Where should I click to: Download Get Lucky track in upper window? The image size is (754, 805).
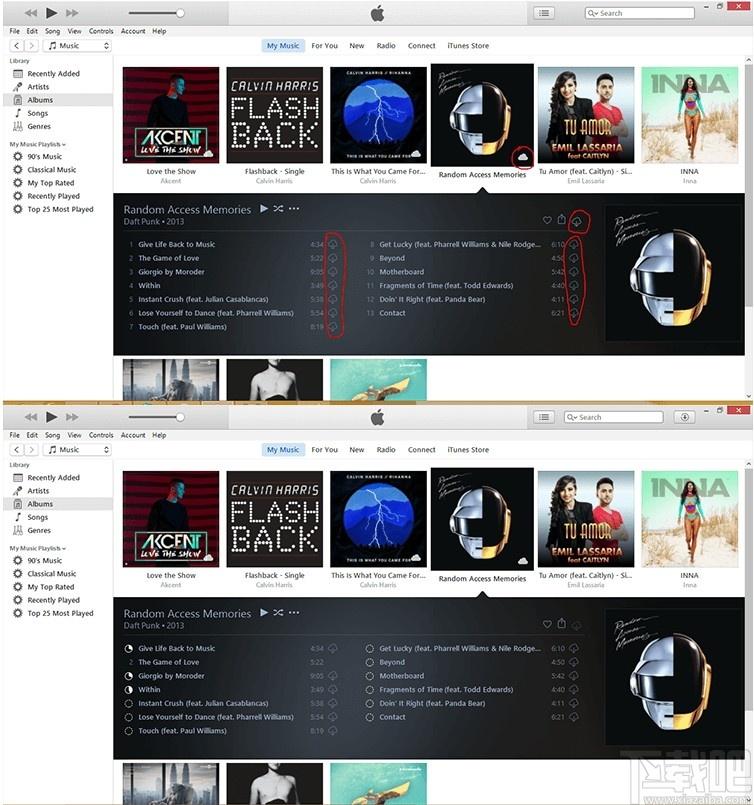(x=574, y=244)
